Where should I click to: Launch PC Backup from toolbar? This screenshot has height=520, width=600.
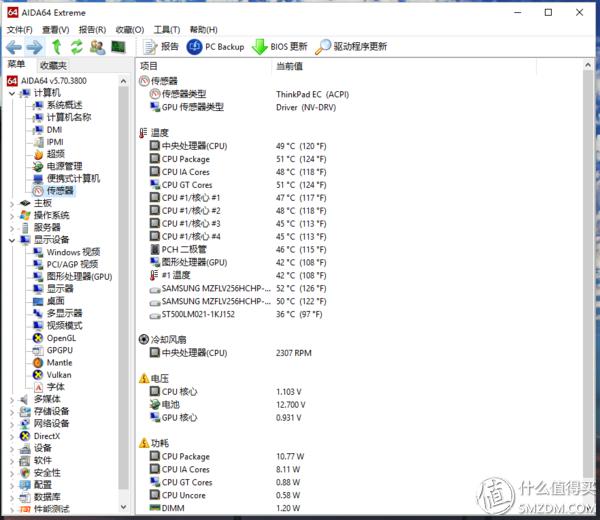pos(215,47)
